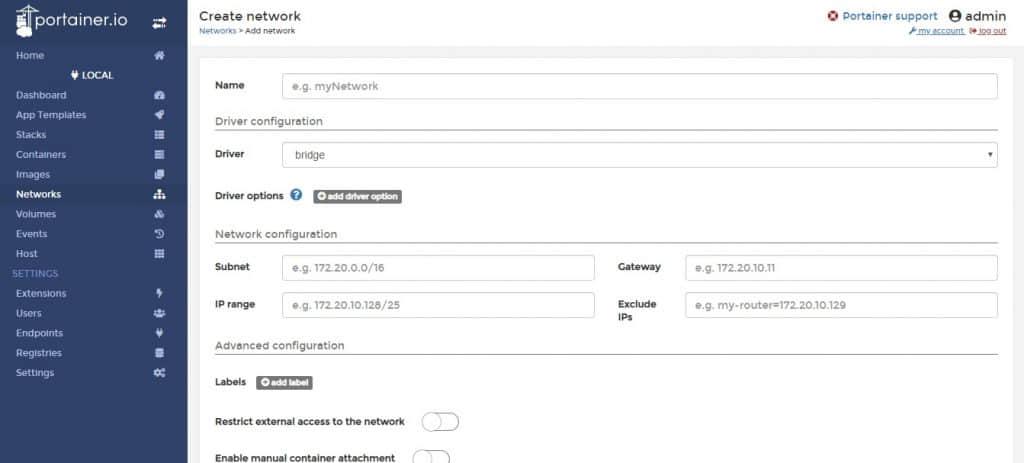The image size is (1024, 463).
Task: Click the Users group icon
Action: pyautogui.click(x=159, y=313)
